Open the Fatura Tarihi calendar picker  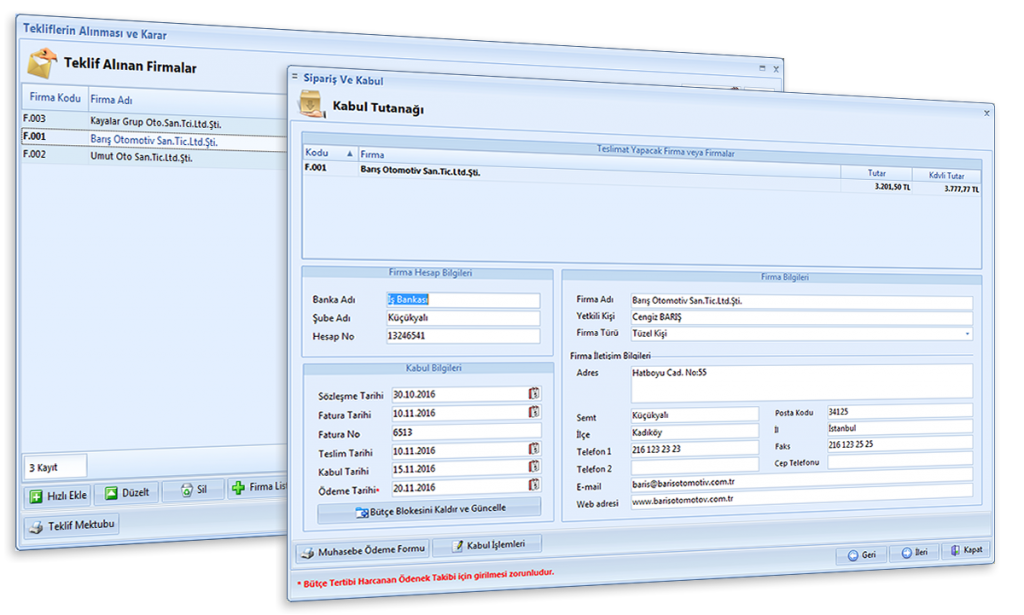click(534, 412)
